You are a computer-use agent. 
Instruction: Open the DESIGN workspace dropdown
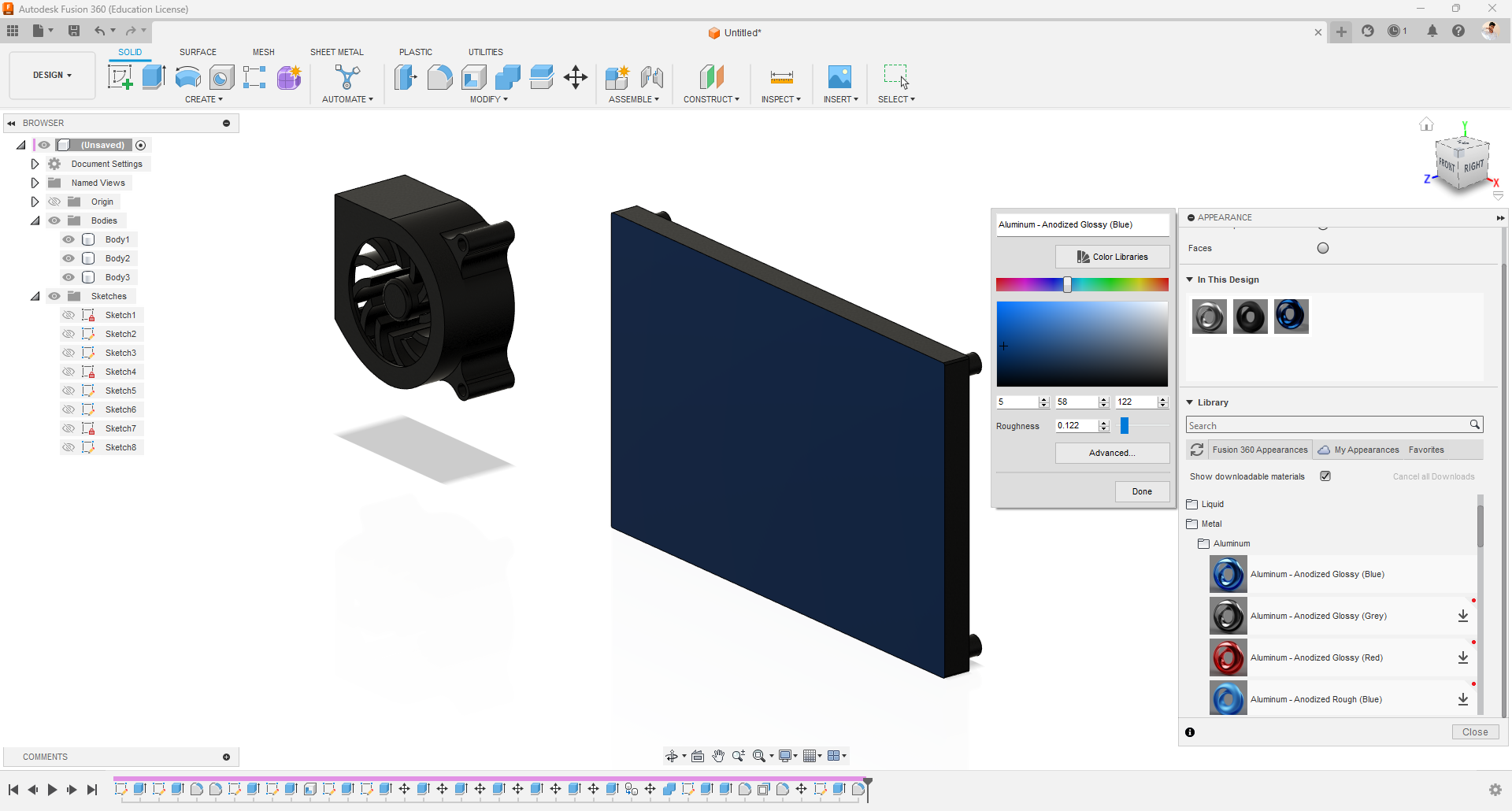[x=52, y=76]
